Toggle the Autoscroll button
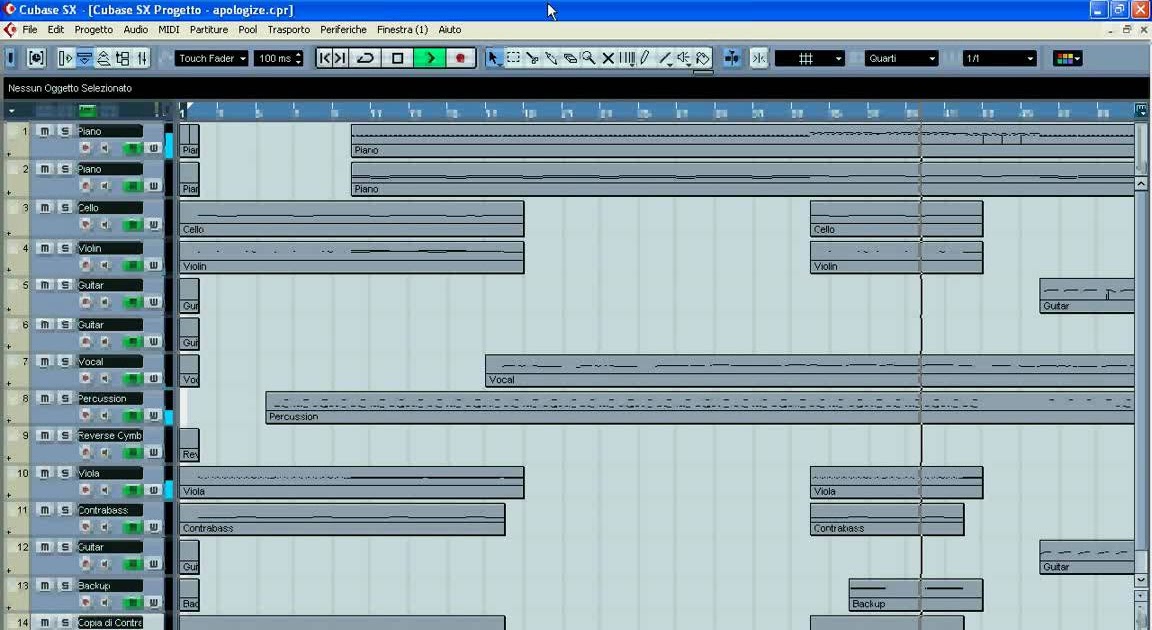The image size is (1152, 630). pos(732,58)
